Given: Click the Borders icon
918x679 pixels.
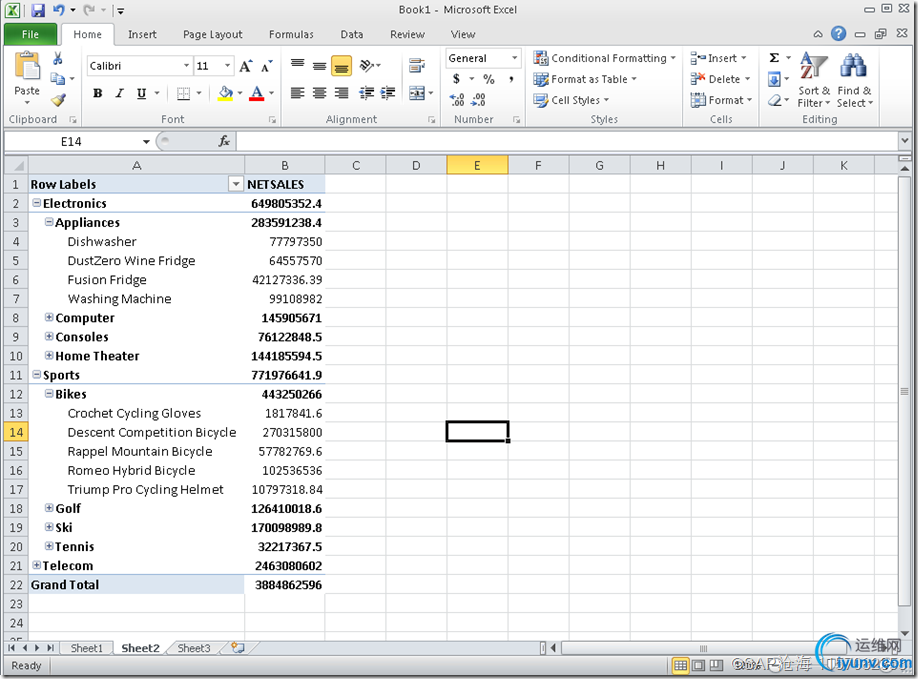Looking at the screenshot, I should 183,93.
